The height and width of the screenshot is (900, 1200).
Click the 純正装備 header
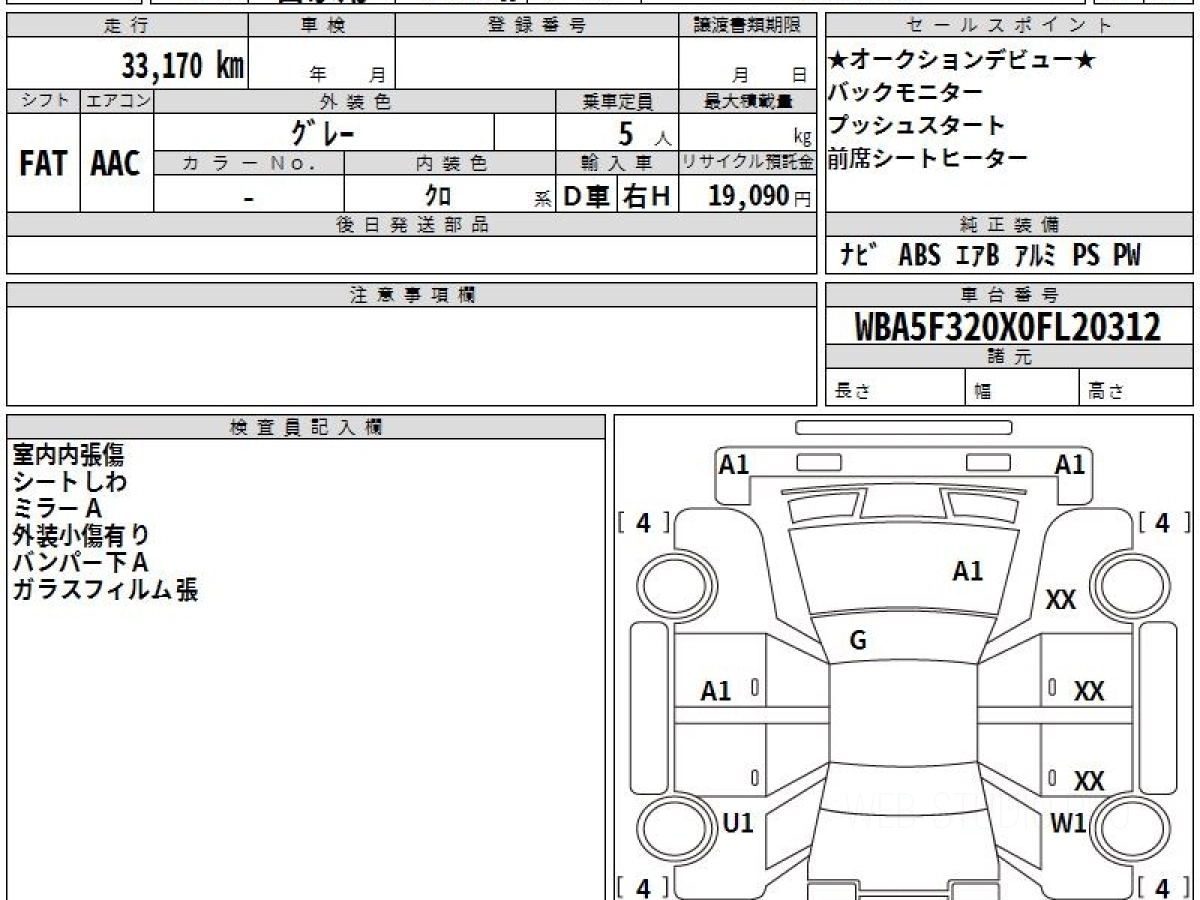coord(1009,225)
